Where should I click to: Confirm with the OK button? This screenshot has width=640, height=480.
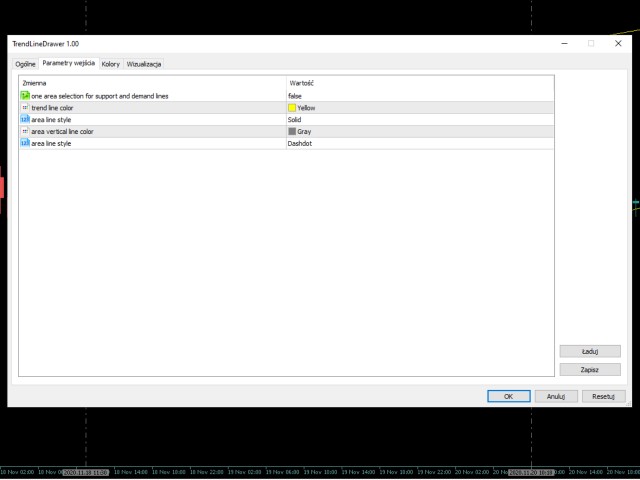(x=509, y=396)
